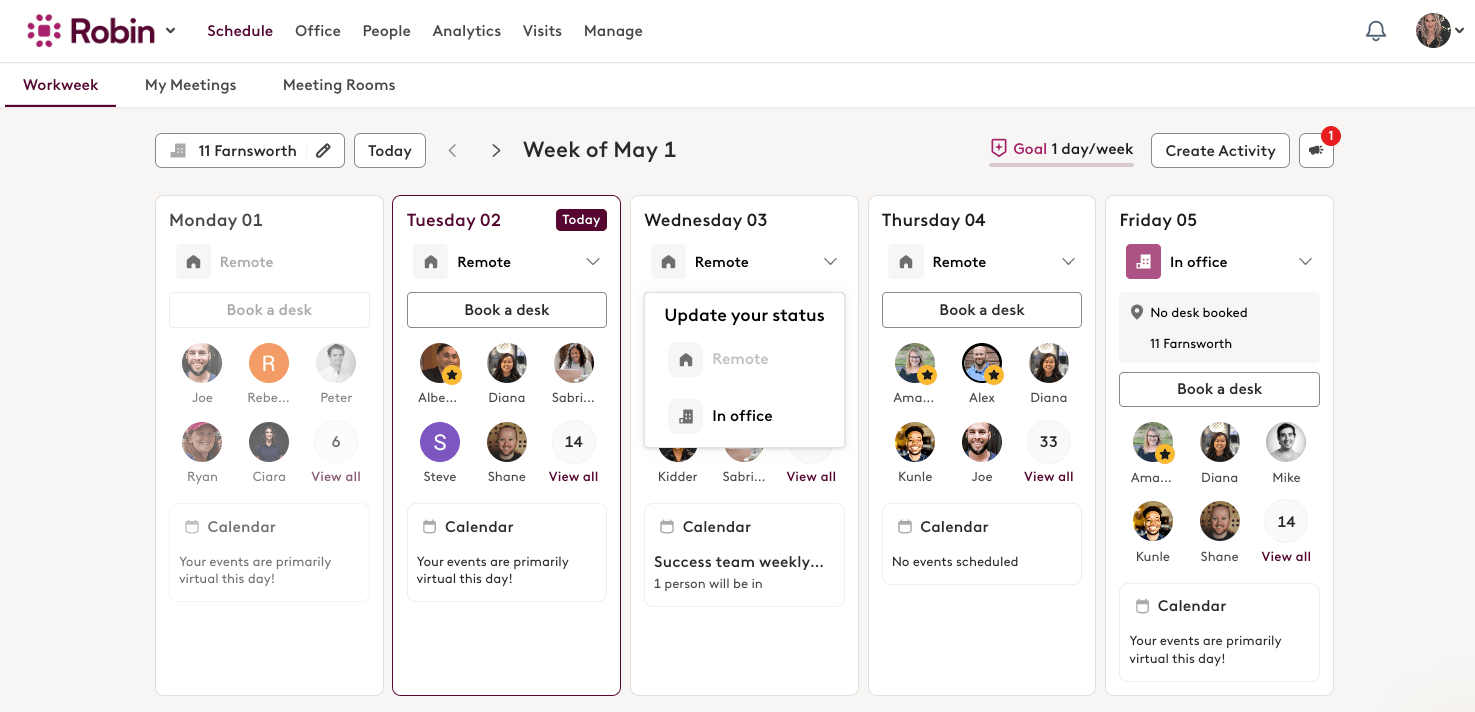Open Friday's In office status dropdown
1475x712 pixels.
coord(1305,262)
